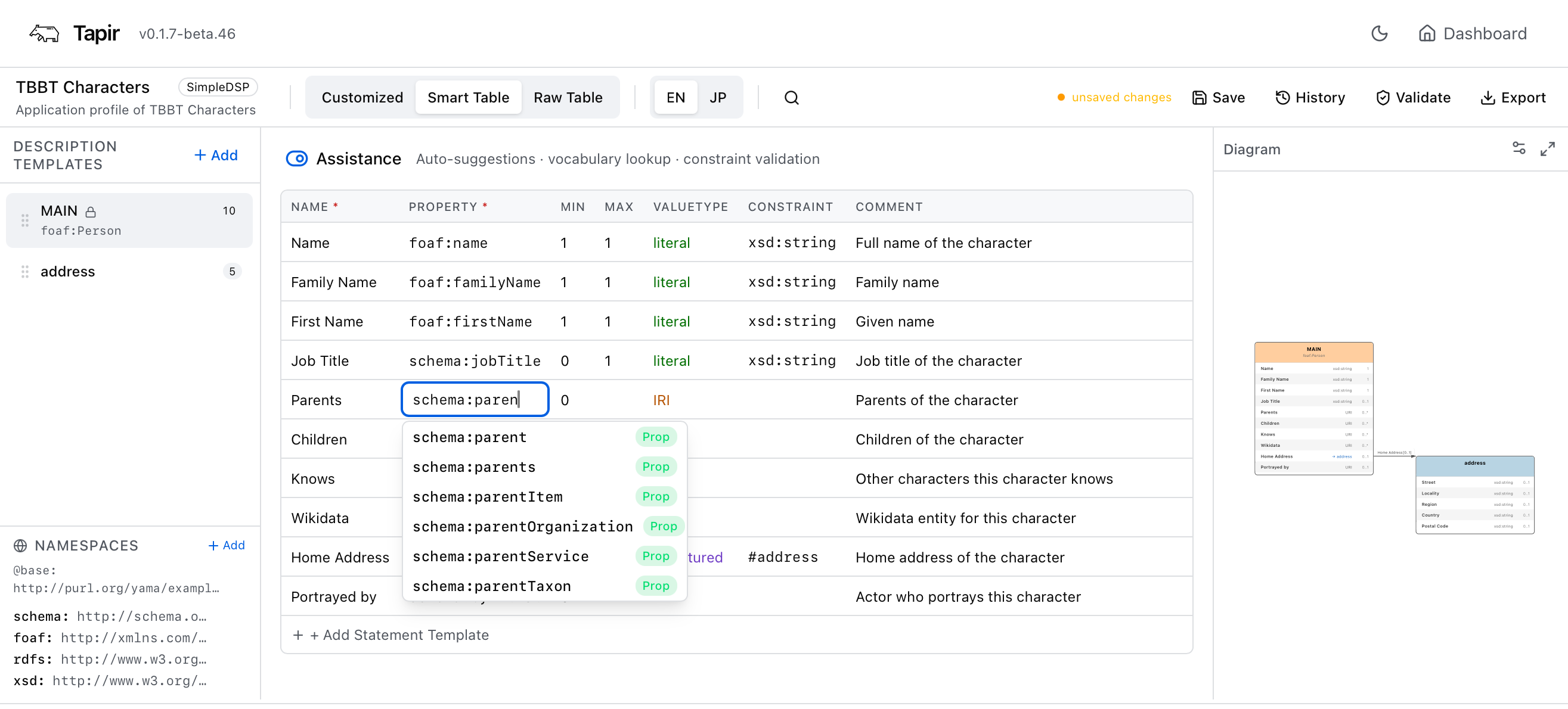1568x709 pixels.
Task: Click the MAIN template drag handle
Action: click(x=25, y=220)
